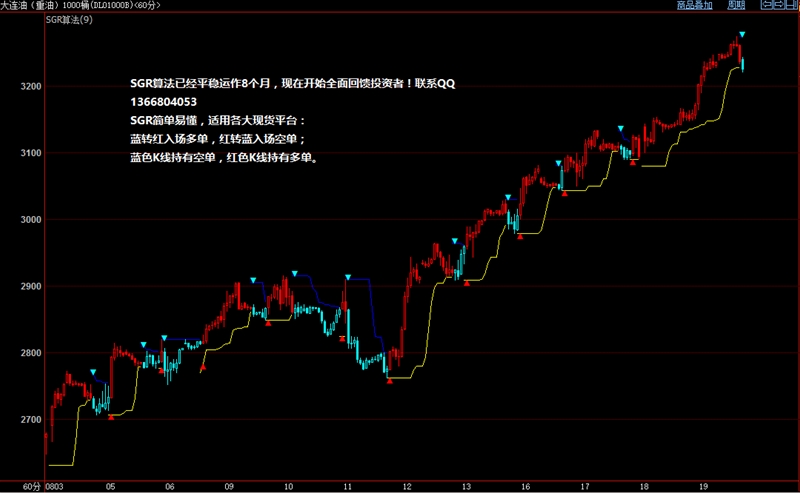800x493 pixels.
Task: Click the 60分 period label at bottom-left
Action: (x=31, y=487)
